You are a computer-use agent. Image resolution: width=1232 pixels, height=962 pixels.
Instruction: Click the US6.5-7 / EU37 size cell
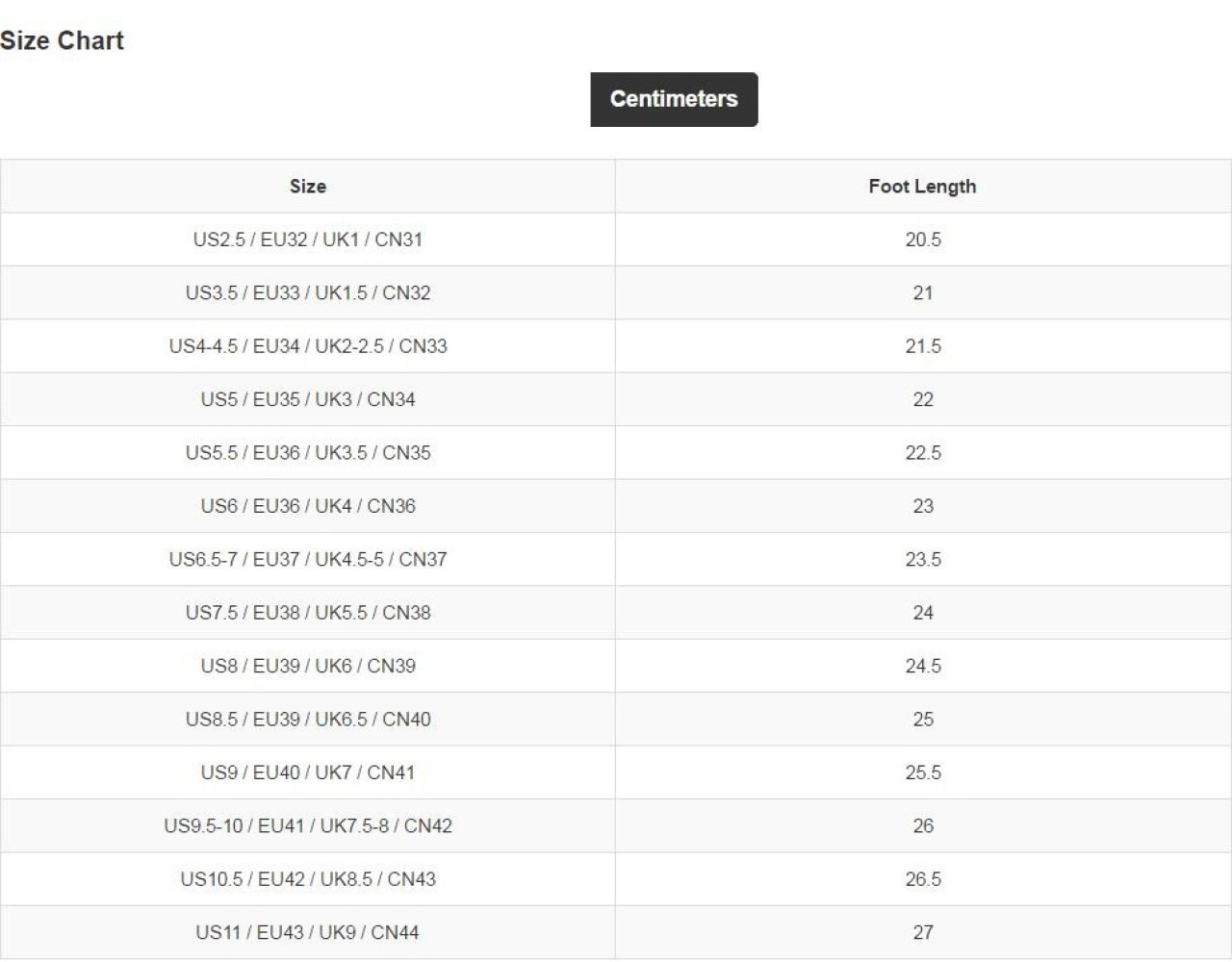(x=308, y=560)
